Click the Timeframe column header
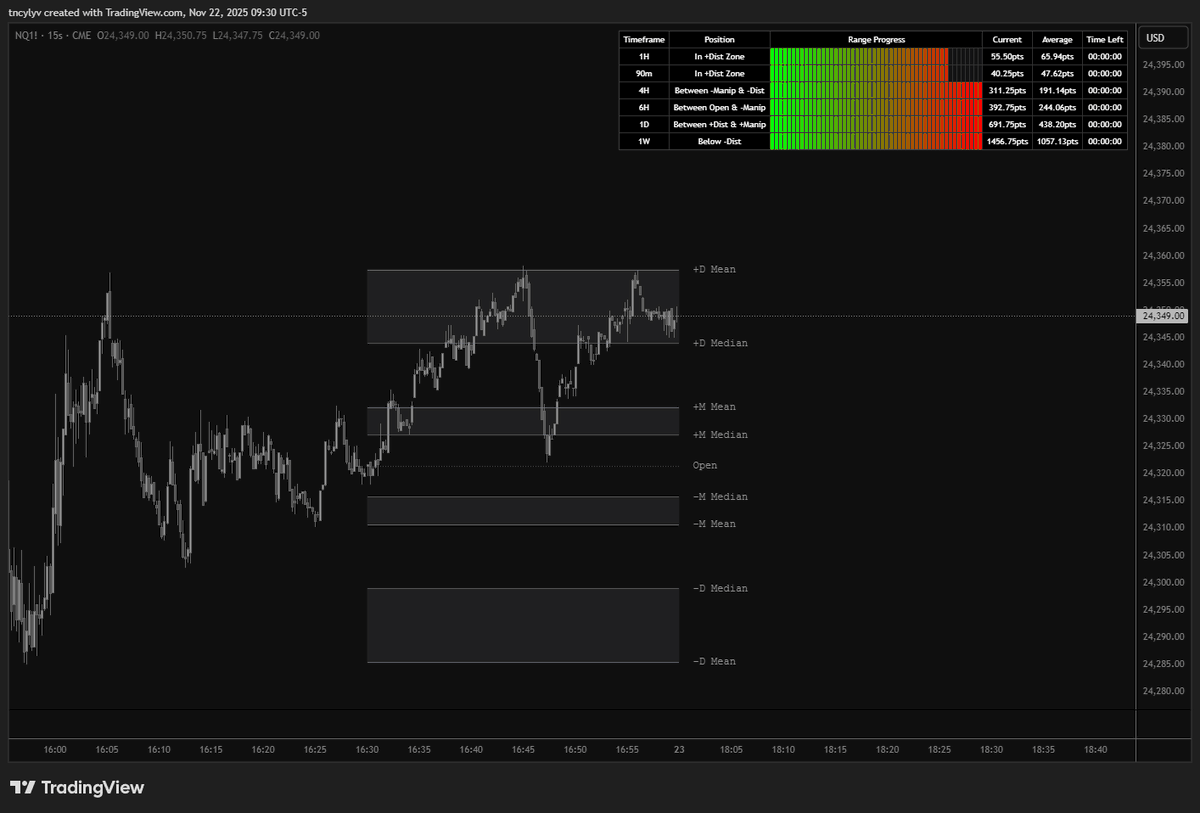The height and width of the screenshot is (813, 1200). 644,40
